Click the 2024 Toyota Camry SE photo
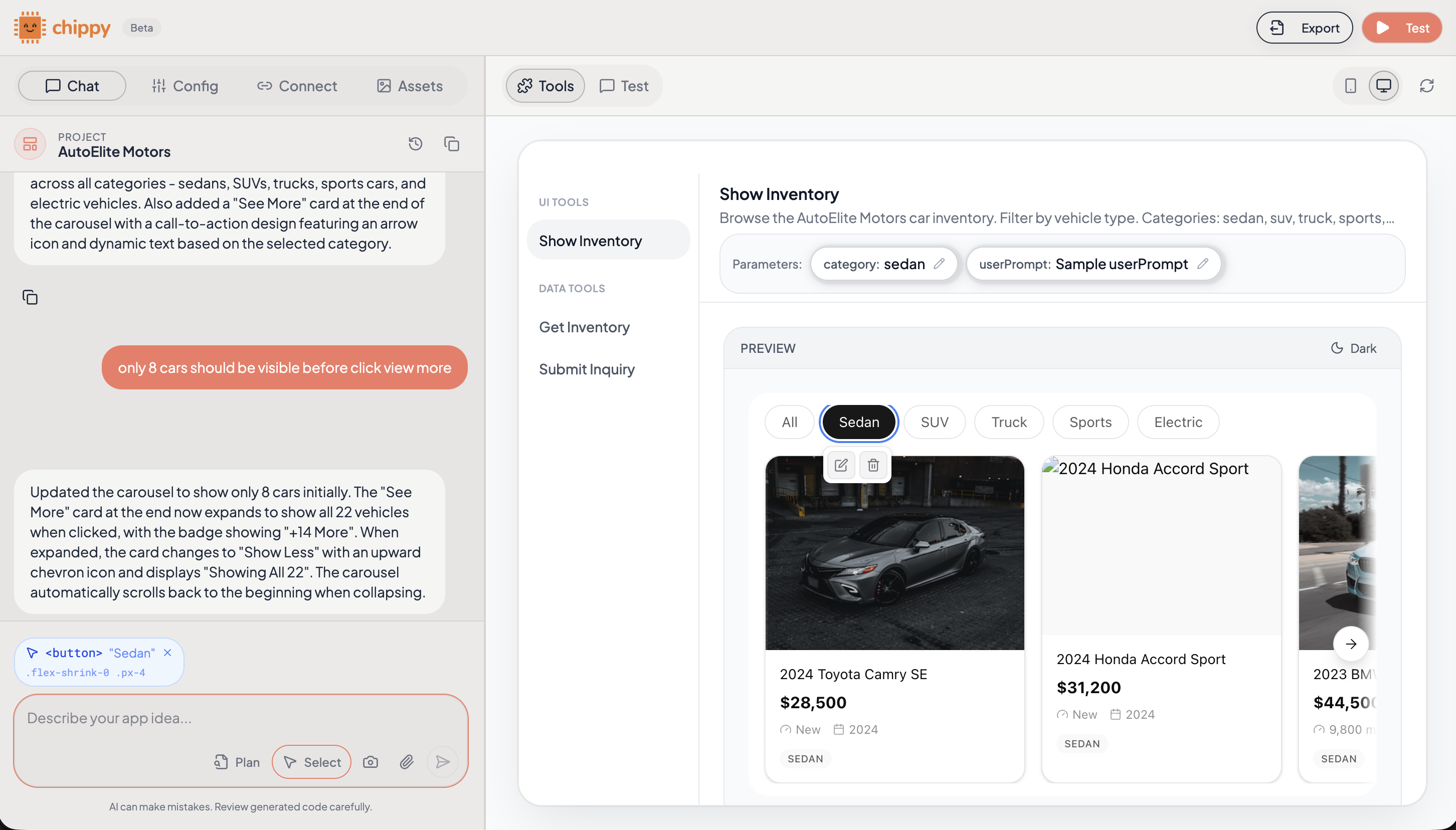This screenshot has width=1456, height=830. click(x=894, y=552)
